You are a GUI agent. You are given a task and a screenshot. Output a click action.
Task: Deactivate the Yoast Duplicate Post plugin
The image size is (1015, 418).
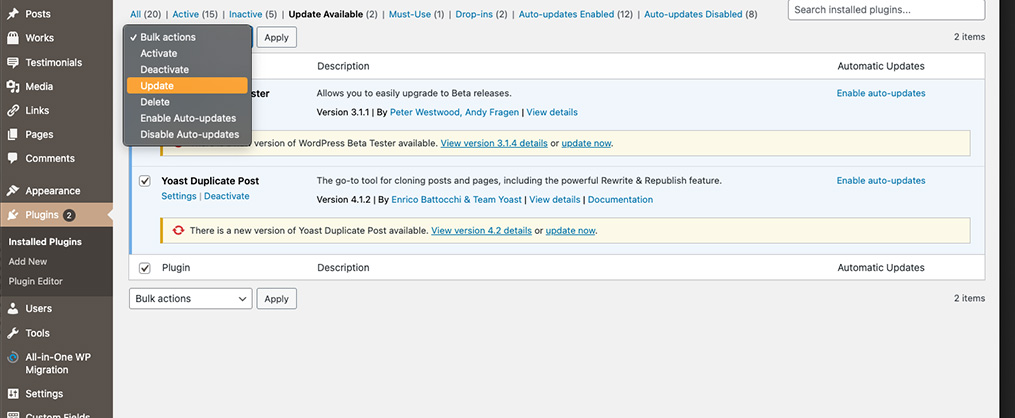point(227,196)
